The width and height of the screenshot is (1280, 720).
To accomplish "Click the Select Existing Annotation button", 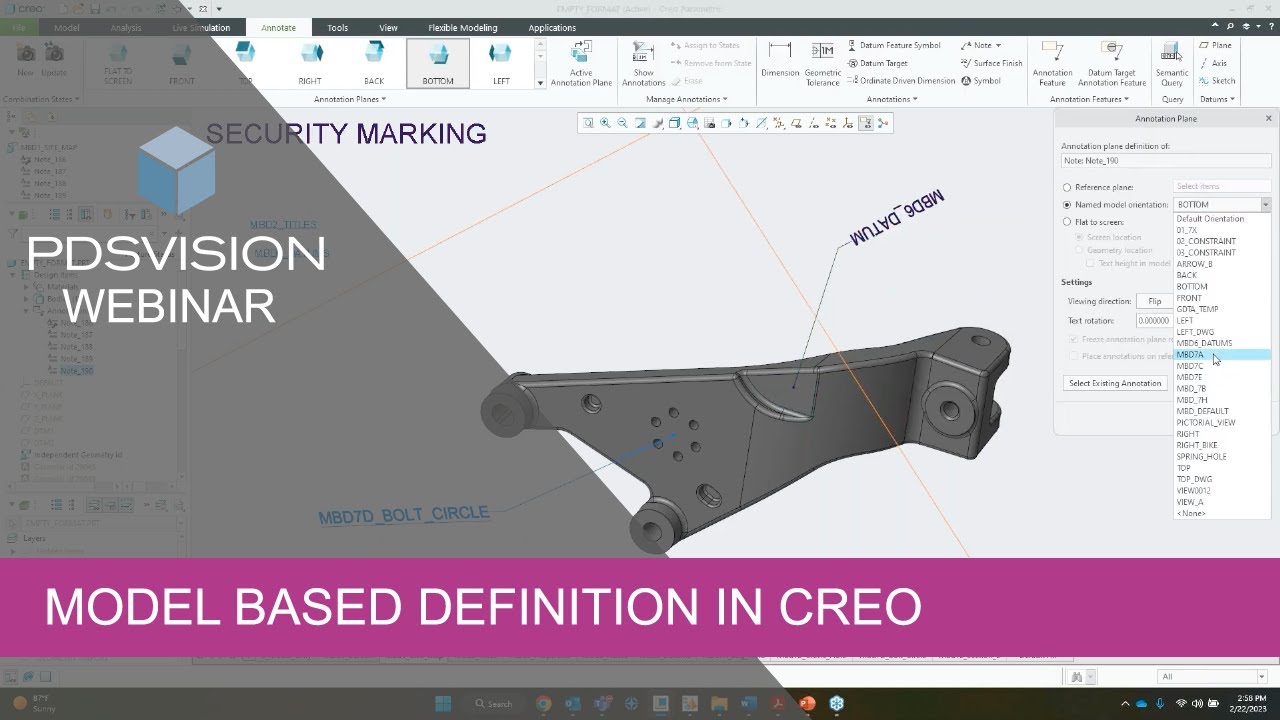I will click(1115, 383).
